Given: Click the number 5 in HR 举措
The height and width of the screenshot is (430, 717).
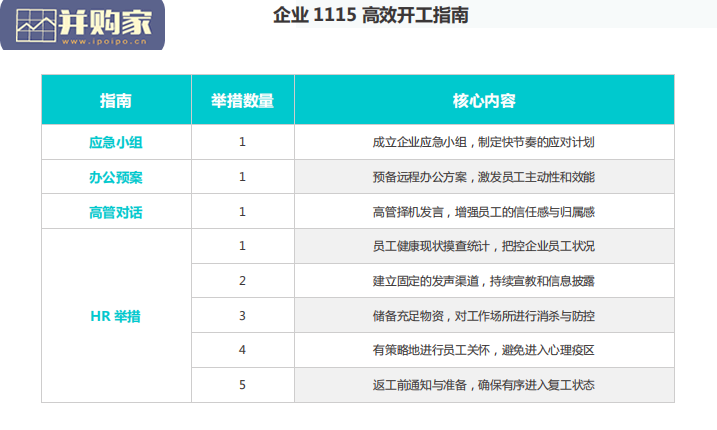Looking at the screenshot, I should (242, 385).
